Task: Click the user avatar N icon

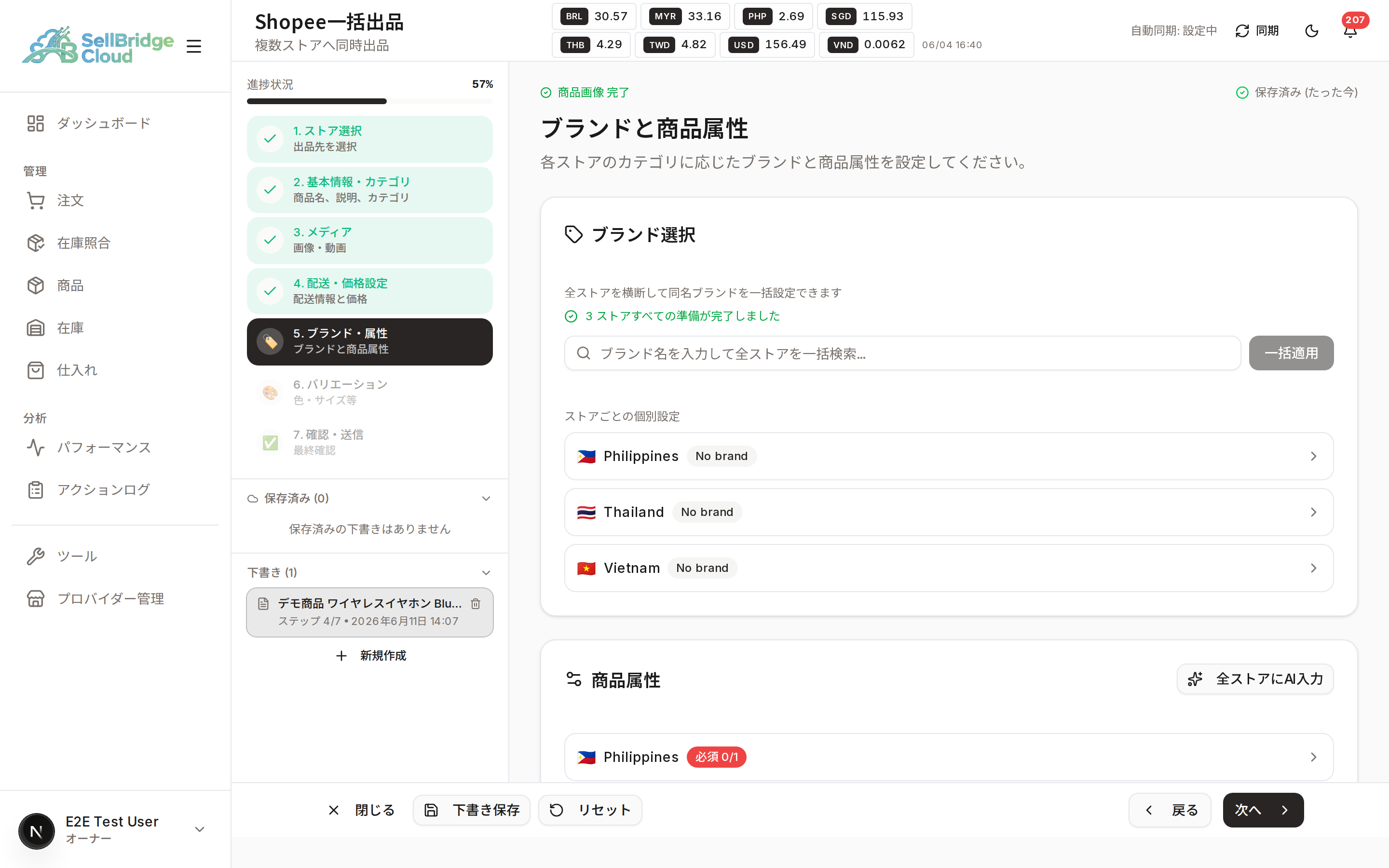Action: click(36, 831)
